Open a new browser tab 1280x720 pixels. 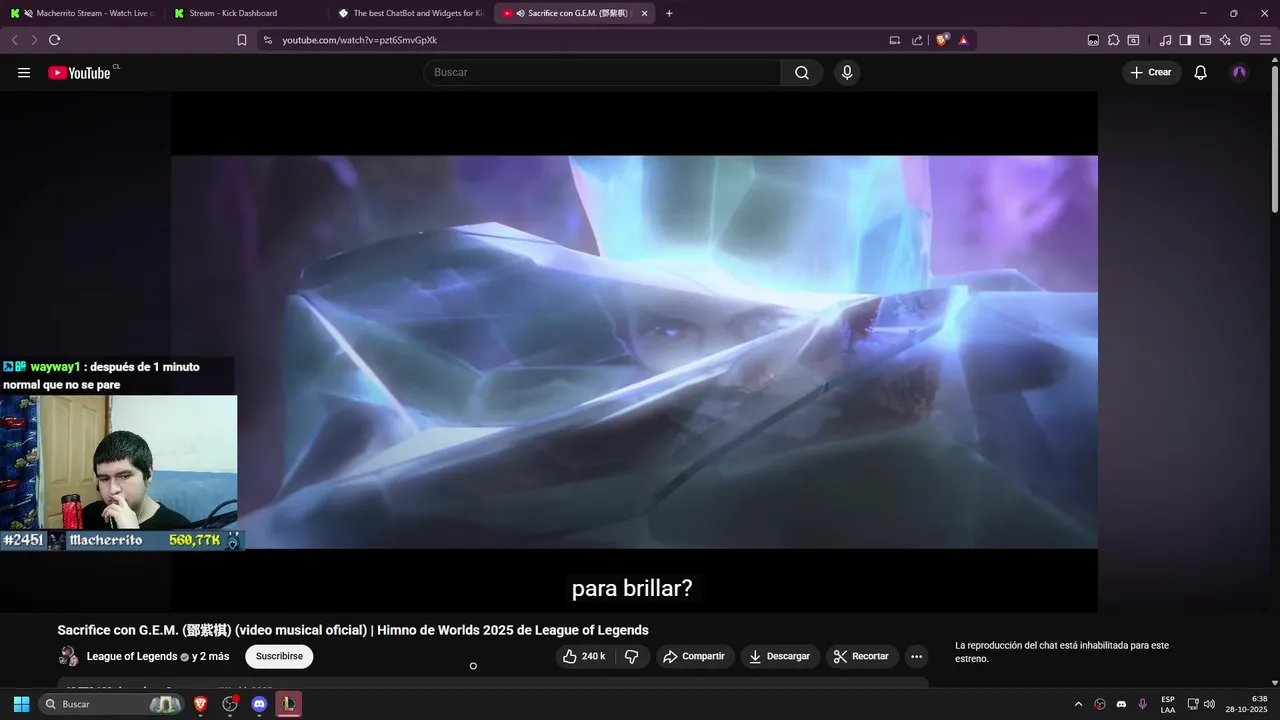[x=669, y=13]
